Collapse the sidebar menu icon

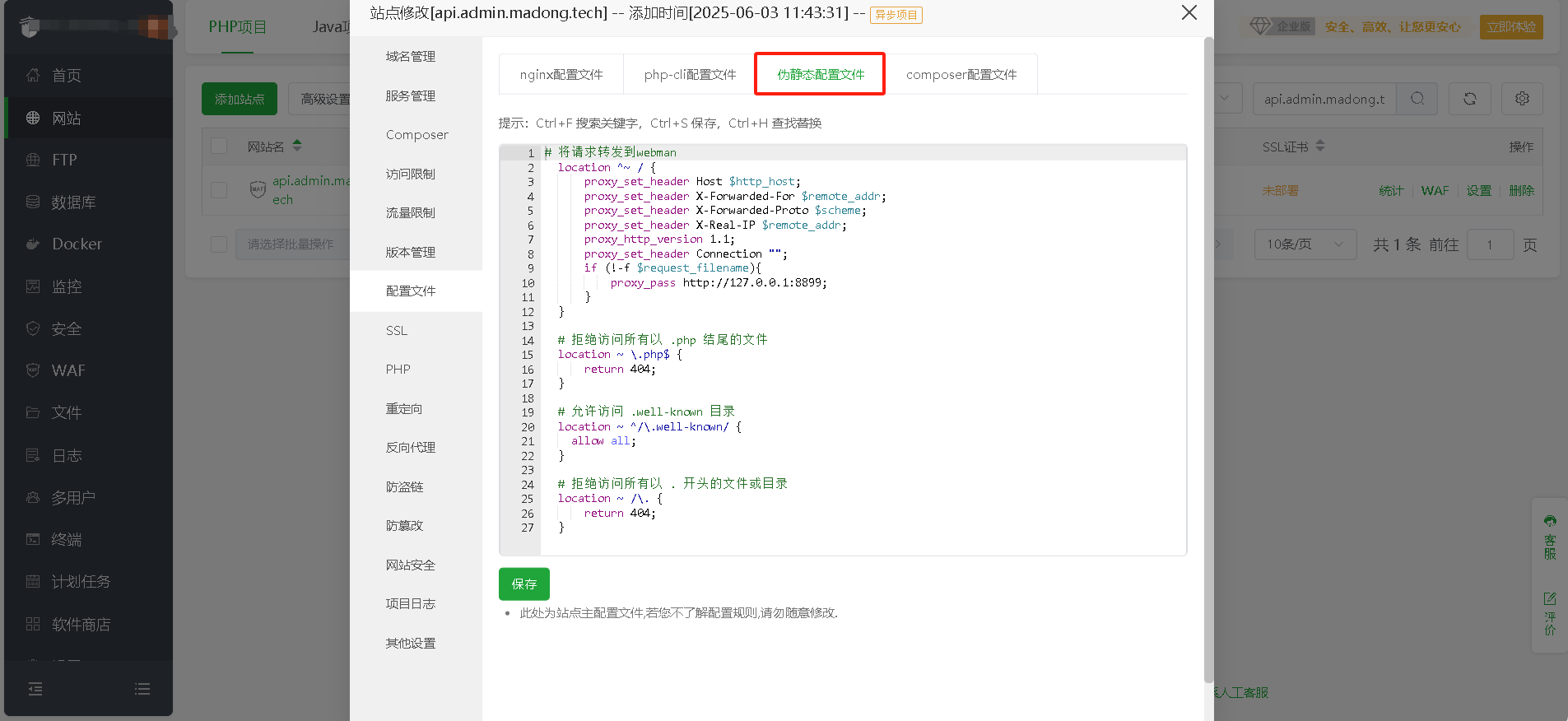click(x=35, y=689)
